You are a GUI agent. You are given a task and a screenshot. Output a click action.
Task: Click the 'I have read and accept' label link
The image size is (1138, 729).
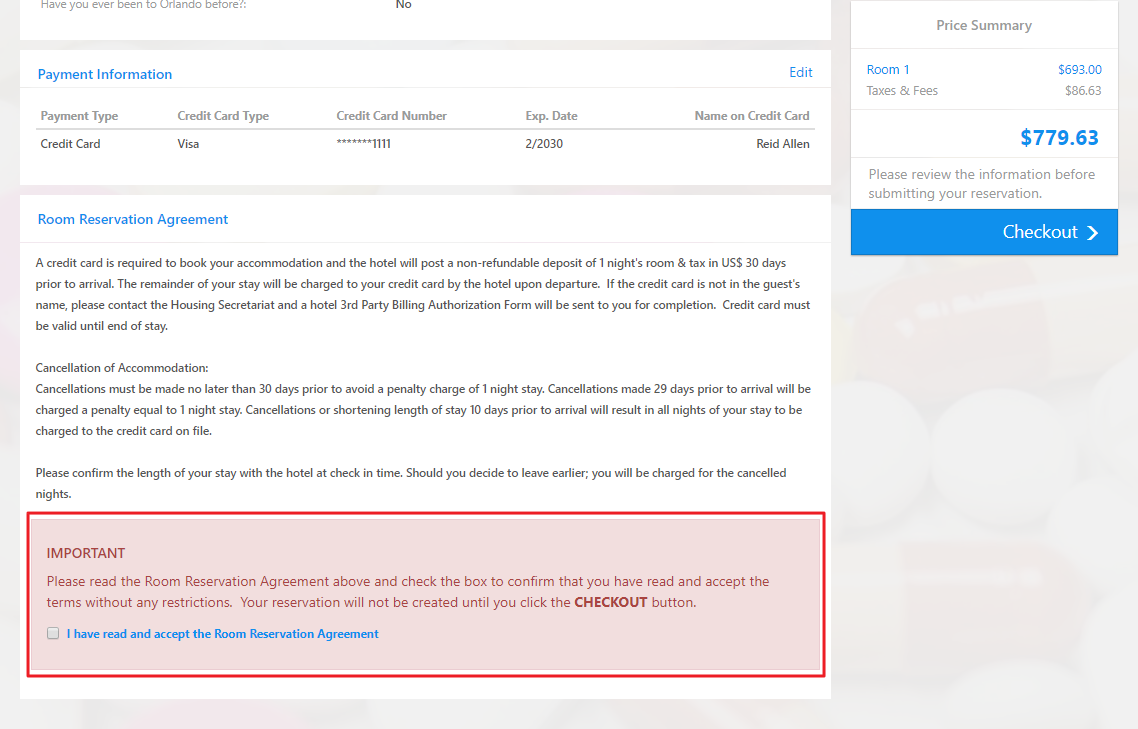tap(222, 634)
